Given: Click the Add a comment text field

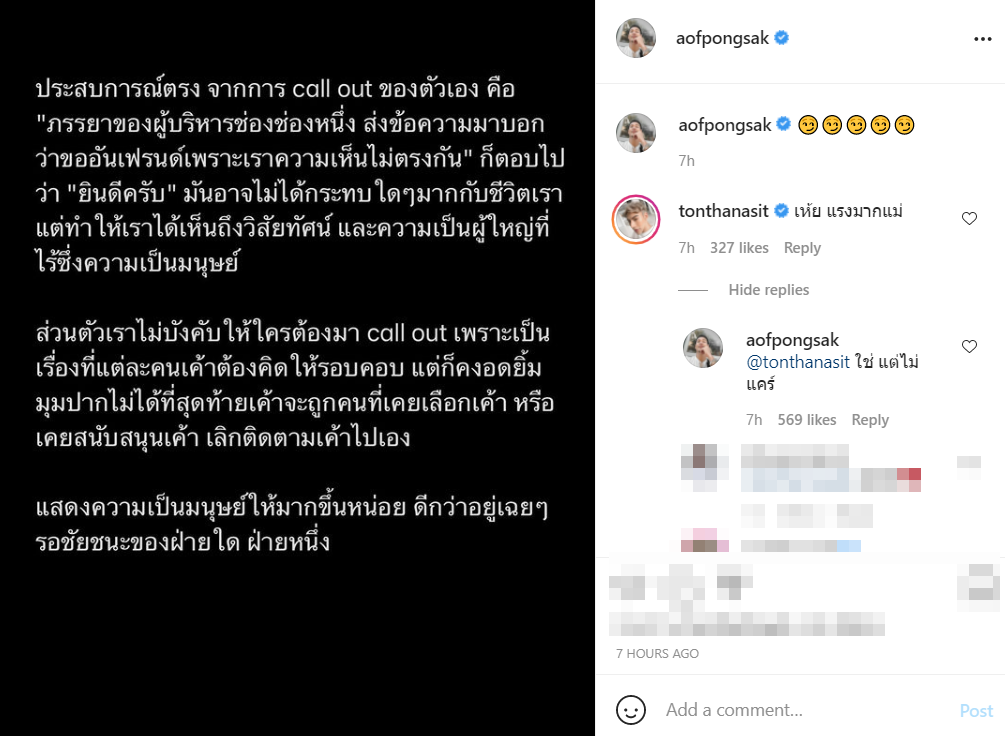Looking at the screenshot, I should pyautogui.click(x=805, y=710).
